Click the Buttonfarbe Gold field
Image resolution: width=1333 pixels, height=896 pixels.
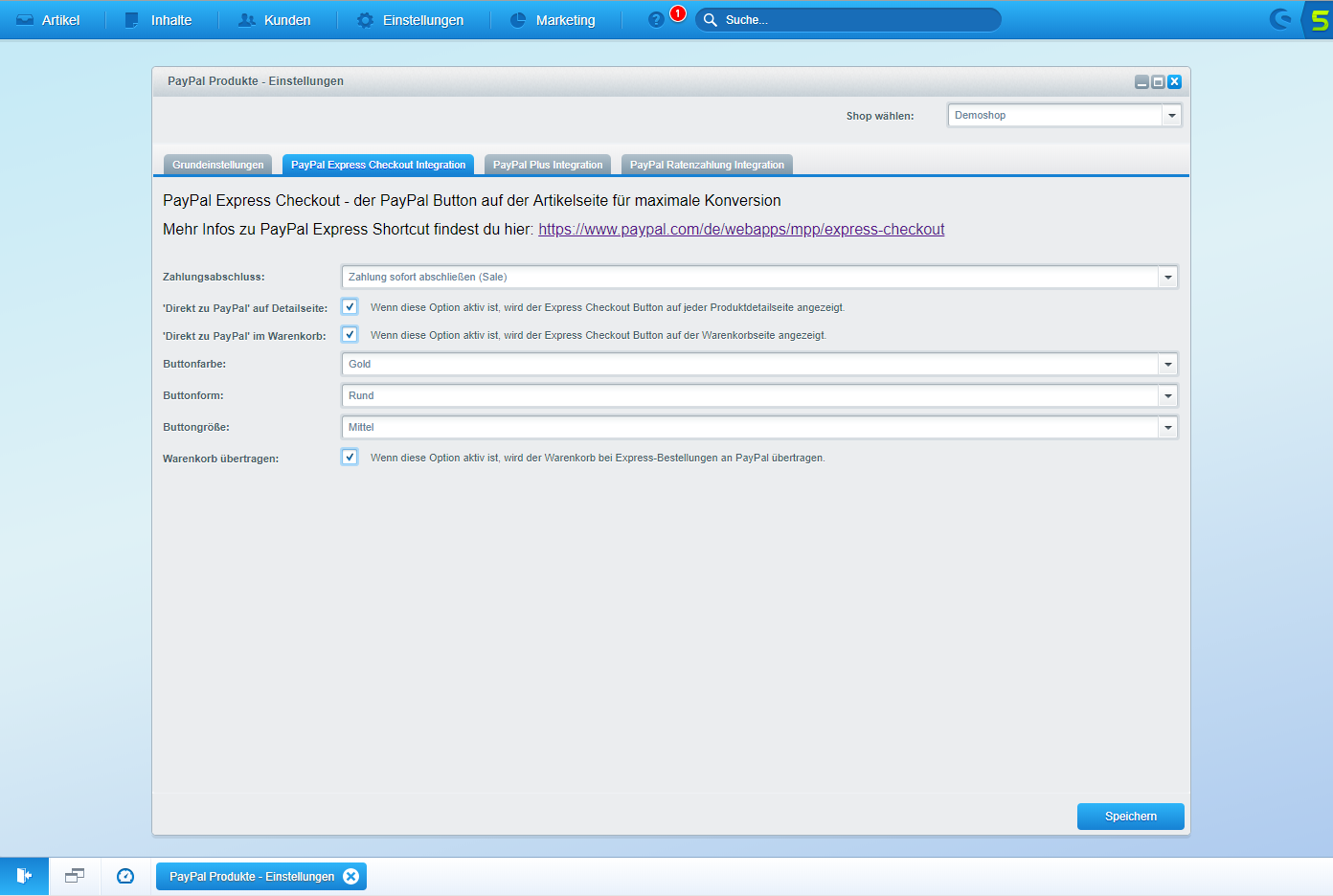click(x=750, y=365)
